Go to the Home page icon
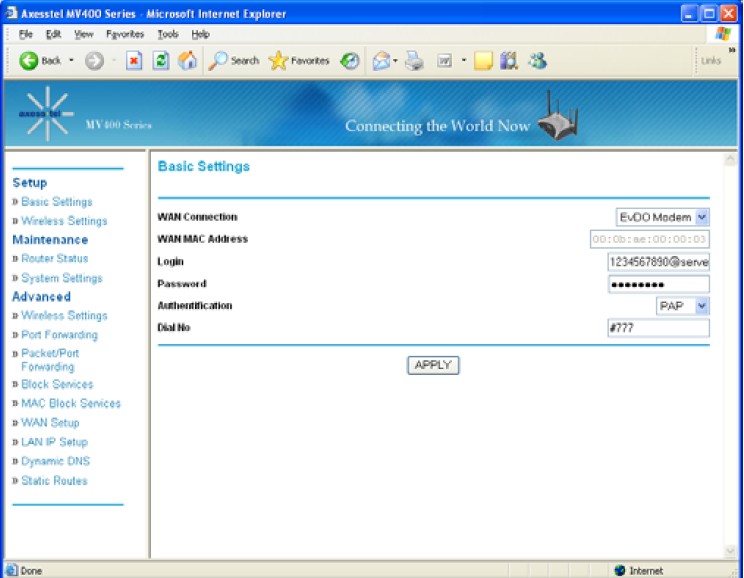The width and height of the screenshot is (744, 578). pyautogui.click(x=187, y=60)
